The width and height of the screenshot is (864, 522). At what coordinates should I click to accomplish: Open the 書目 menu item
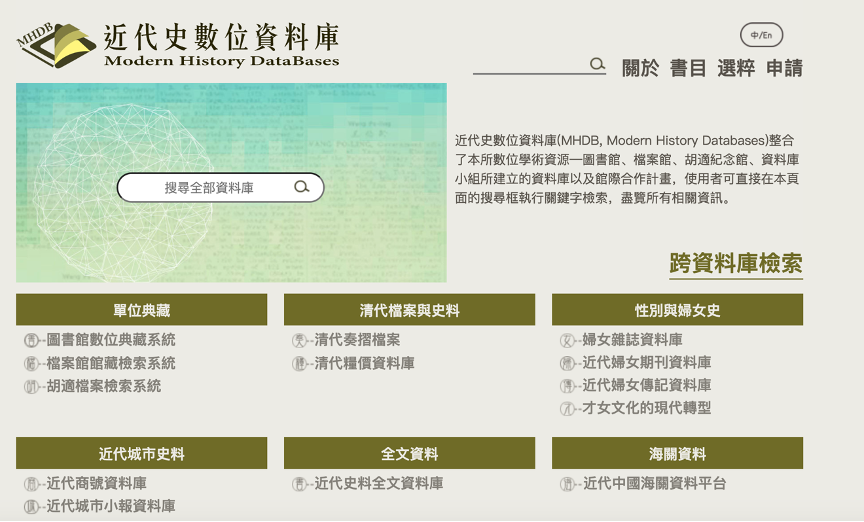688,68
